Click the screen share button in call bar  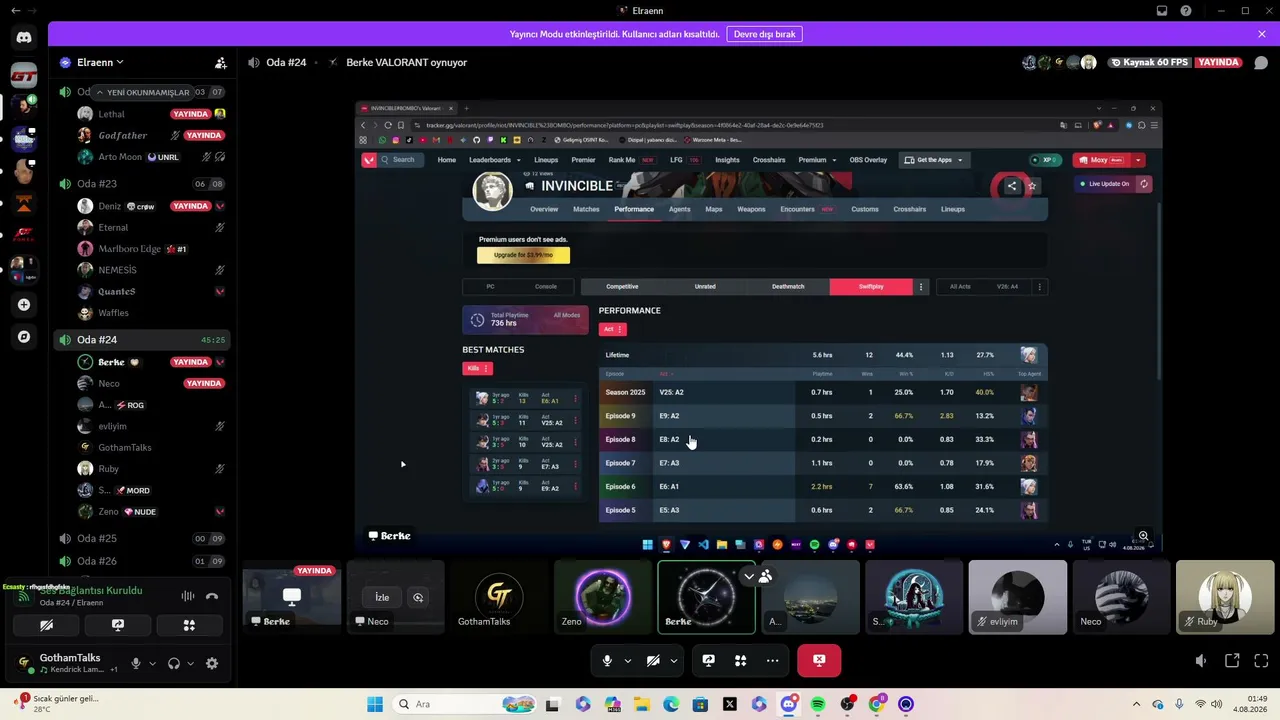(709, 660)
